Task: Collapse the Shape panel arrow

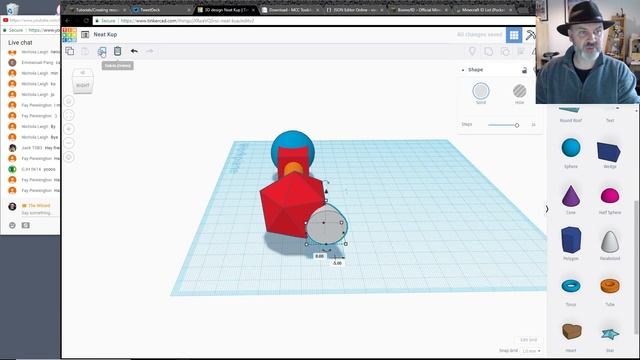Action: (463, 70)
